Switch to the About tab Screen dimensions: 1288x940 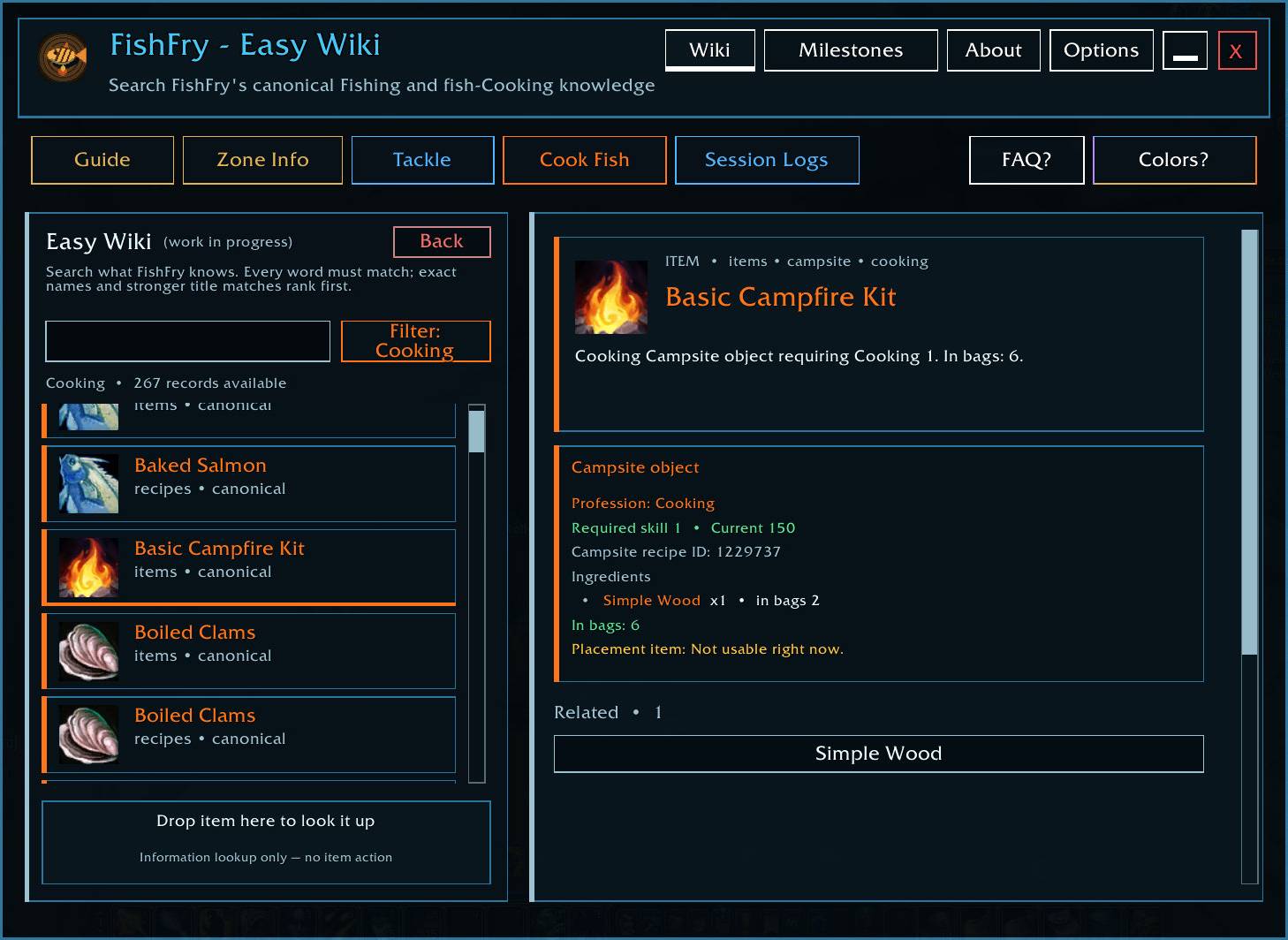tap(994, 50)
